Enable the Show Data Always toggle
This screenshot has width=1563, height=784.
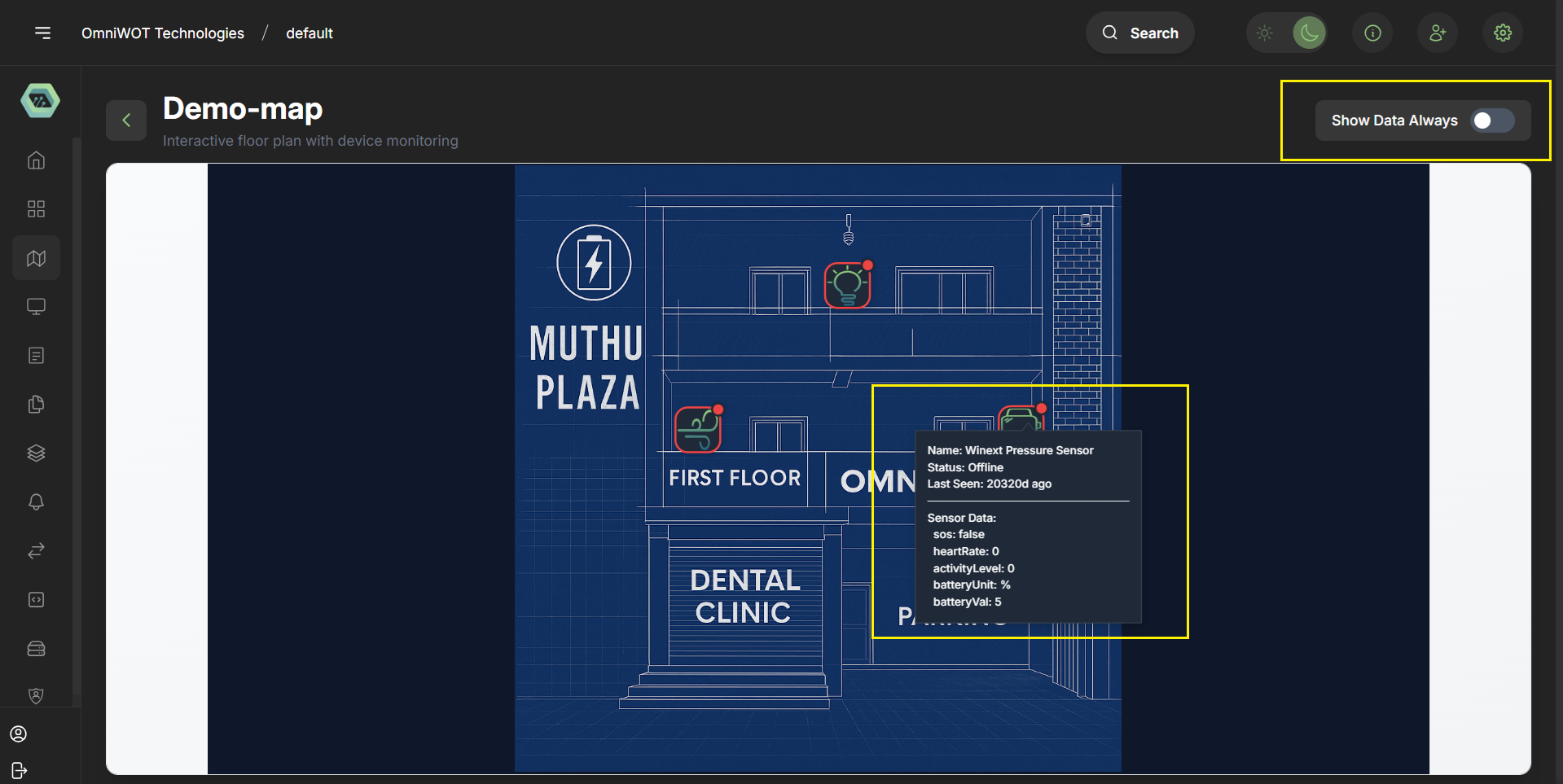1492,120
